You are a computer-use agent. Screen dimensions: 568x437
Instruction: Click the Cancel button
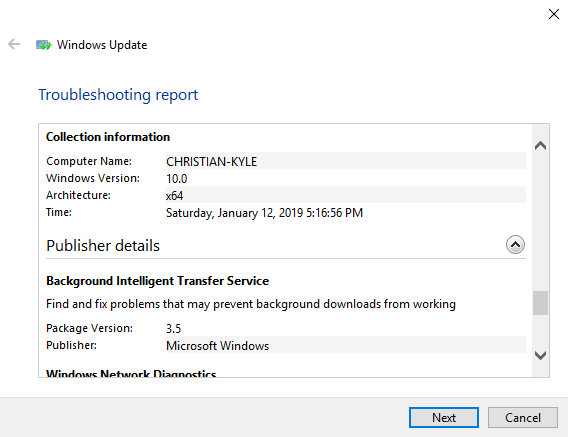click(522, 417)
